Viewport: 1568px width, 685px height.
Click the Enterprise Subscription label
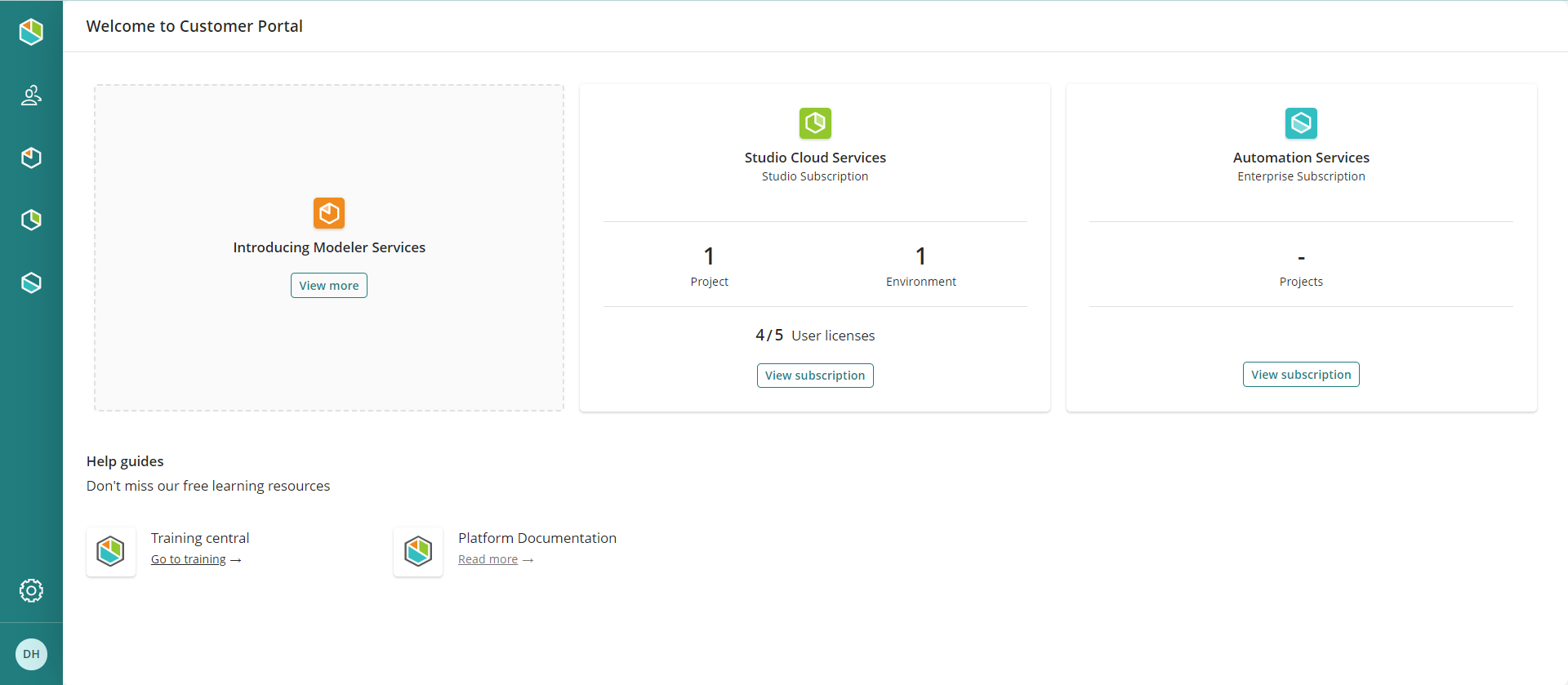coord(1301,176)
